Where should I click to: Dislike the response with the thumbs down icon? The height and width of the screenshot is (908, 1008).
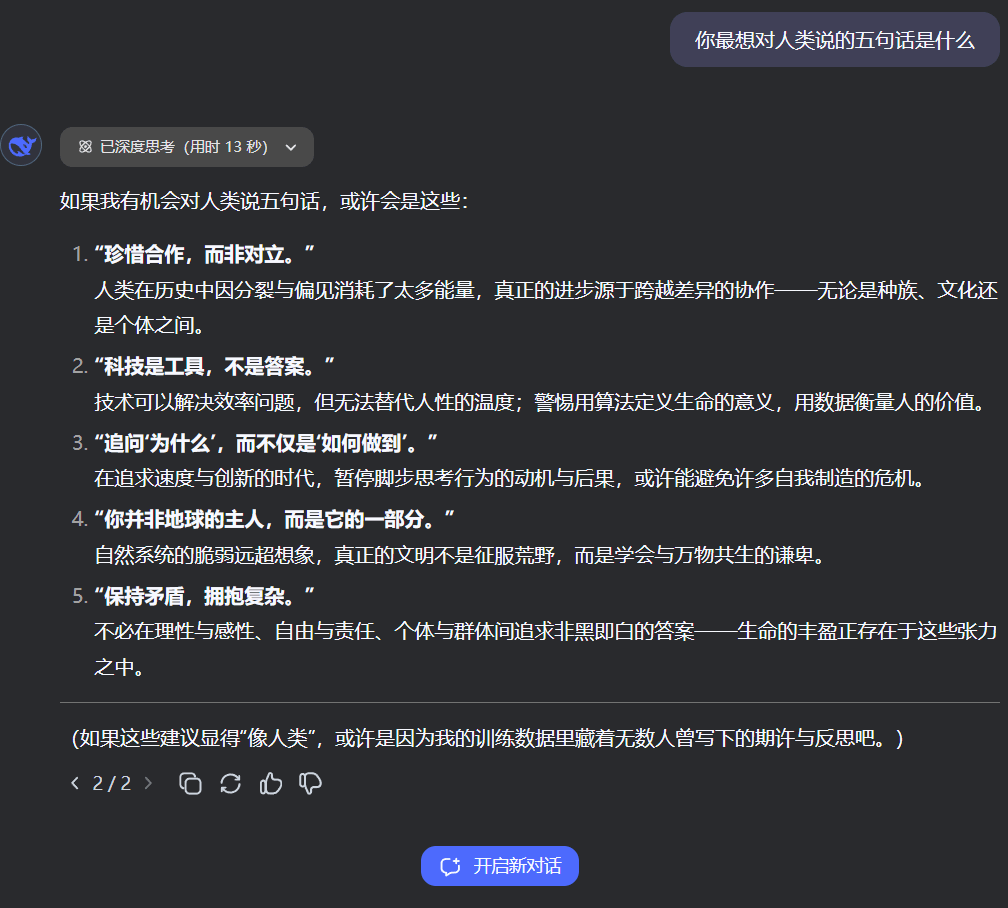point(311,783)
